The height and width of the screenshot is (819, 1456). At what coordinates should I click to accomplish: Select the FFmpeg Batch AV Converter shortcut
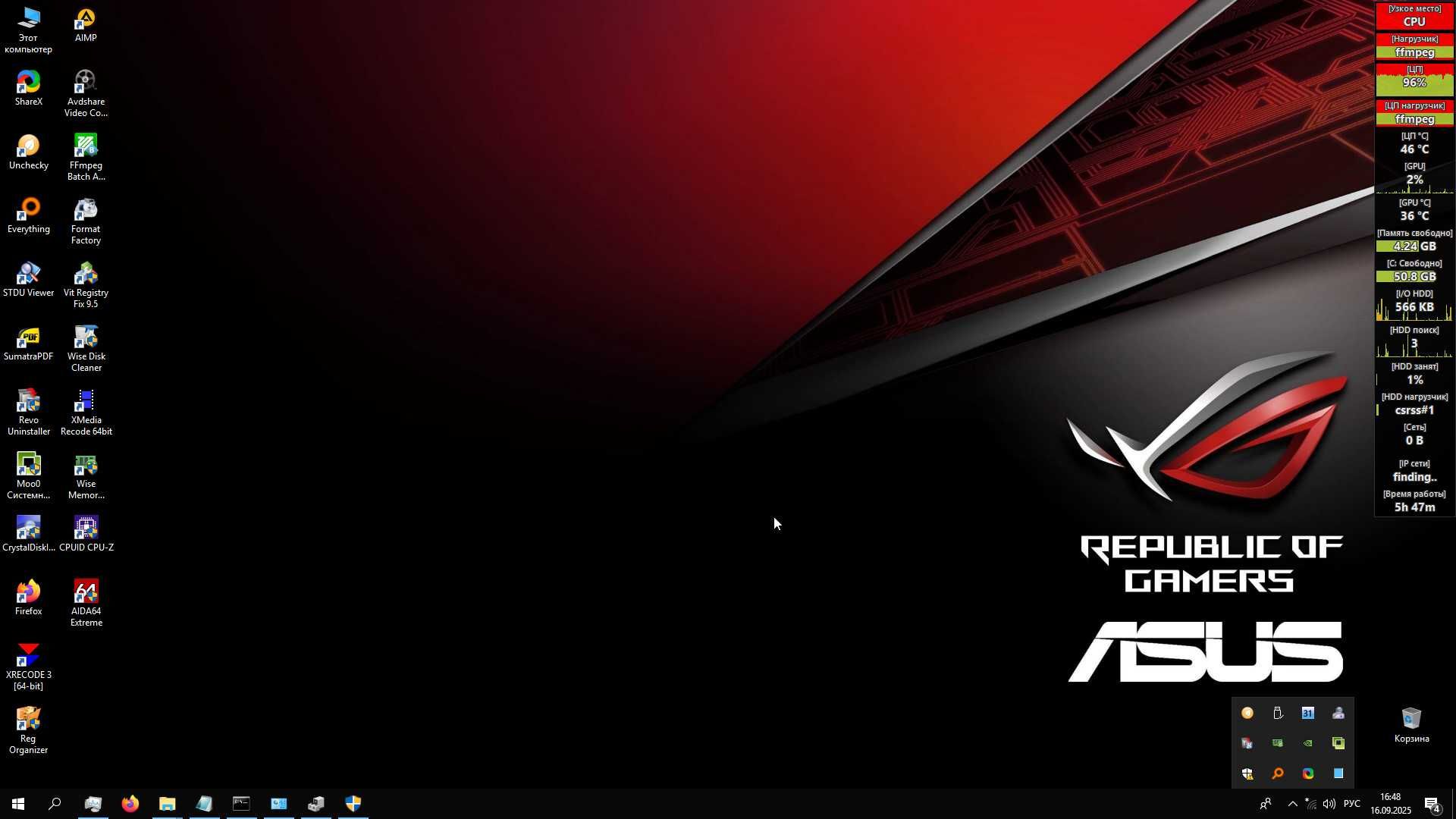point(86,158)
